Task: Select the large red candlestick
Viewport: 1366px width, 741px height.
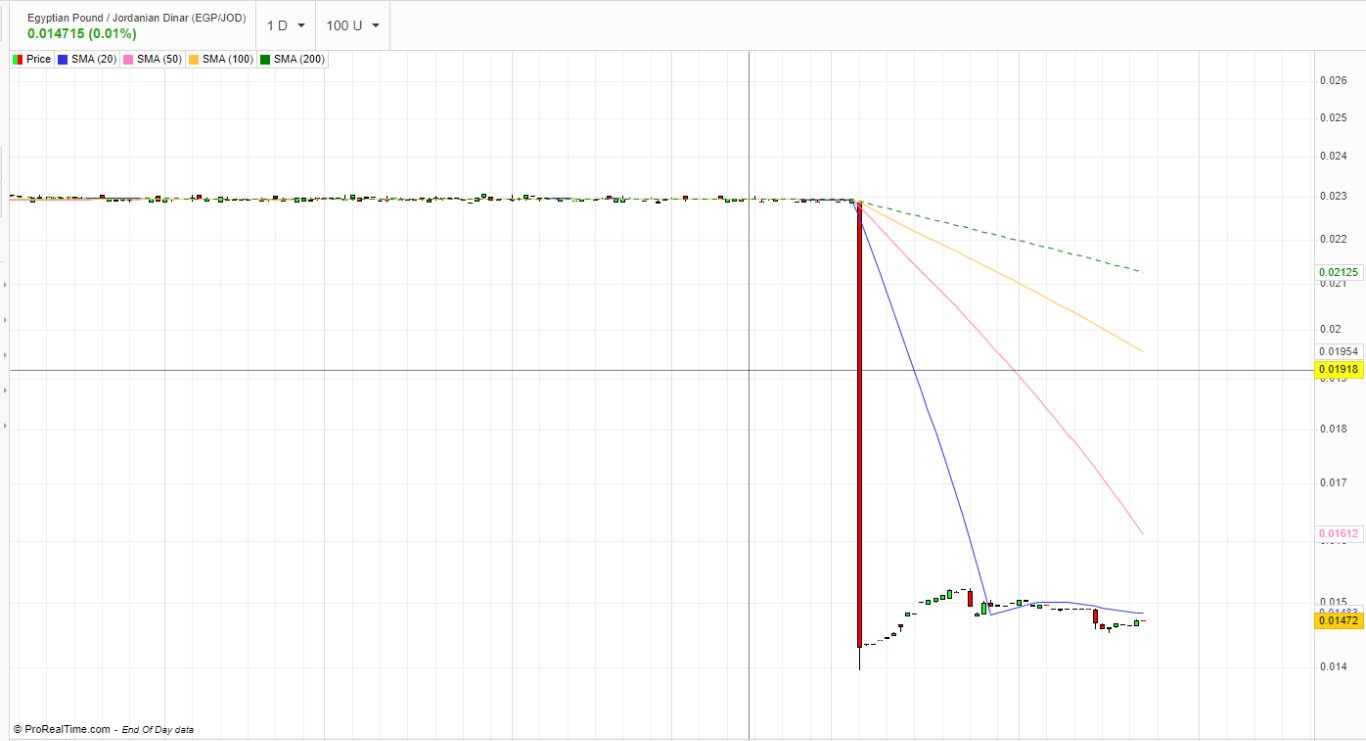Action: click(859, 425)
